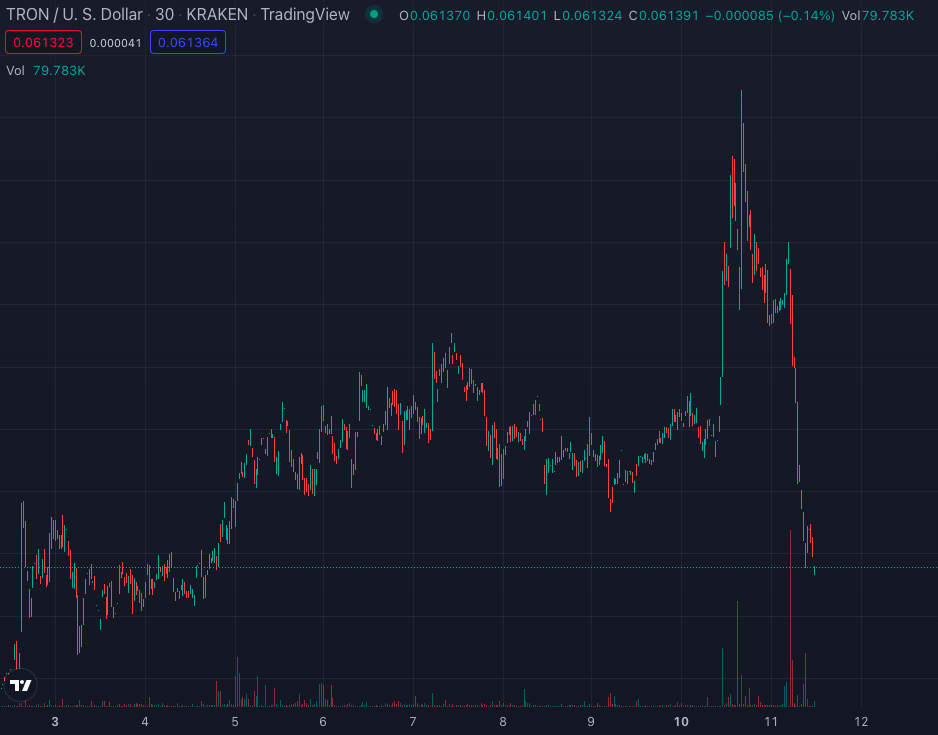Click the blue buy price 0.061364 button
Image resolution: width=938 pixels, height=735 pixels.
tap(188, 42)
